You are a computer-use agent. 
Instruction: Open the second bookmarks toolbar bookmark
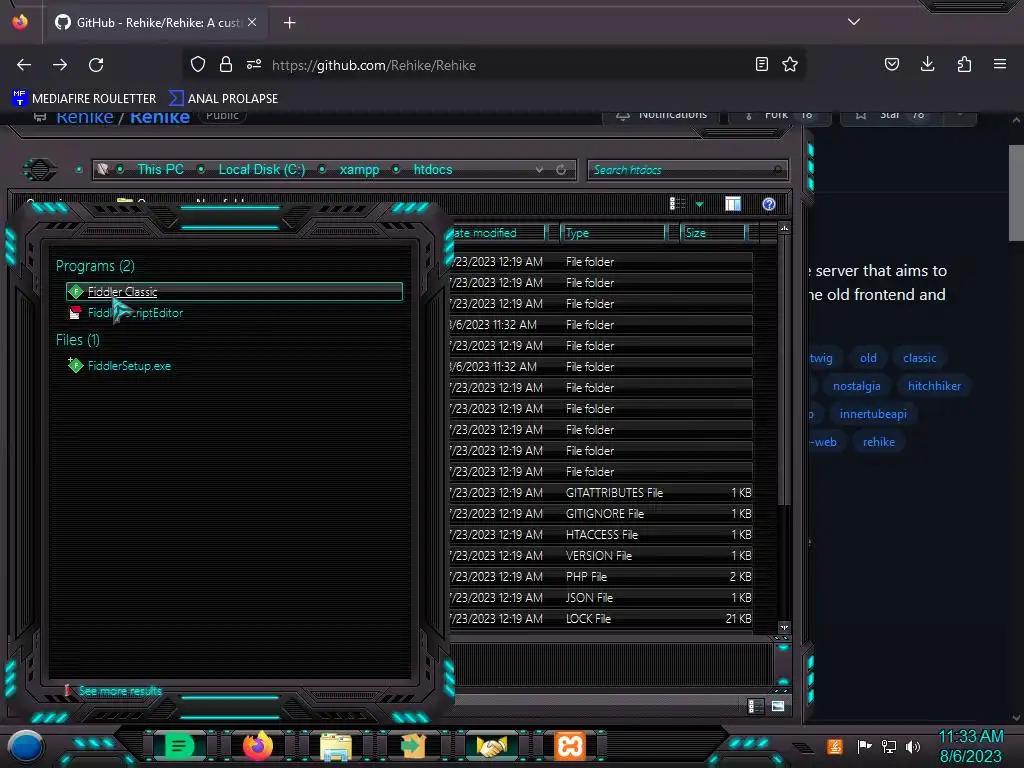click(x=223, y=99)
